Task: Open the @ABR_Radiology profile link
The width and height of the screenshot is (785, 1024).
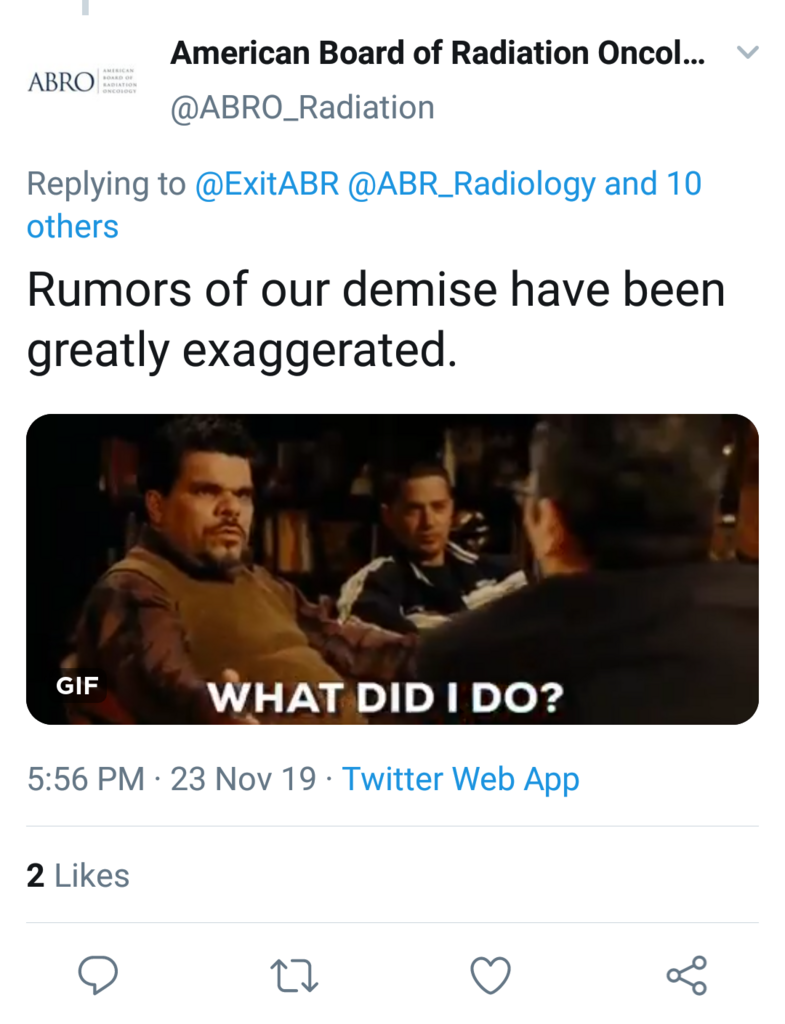Action: 471,184
